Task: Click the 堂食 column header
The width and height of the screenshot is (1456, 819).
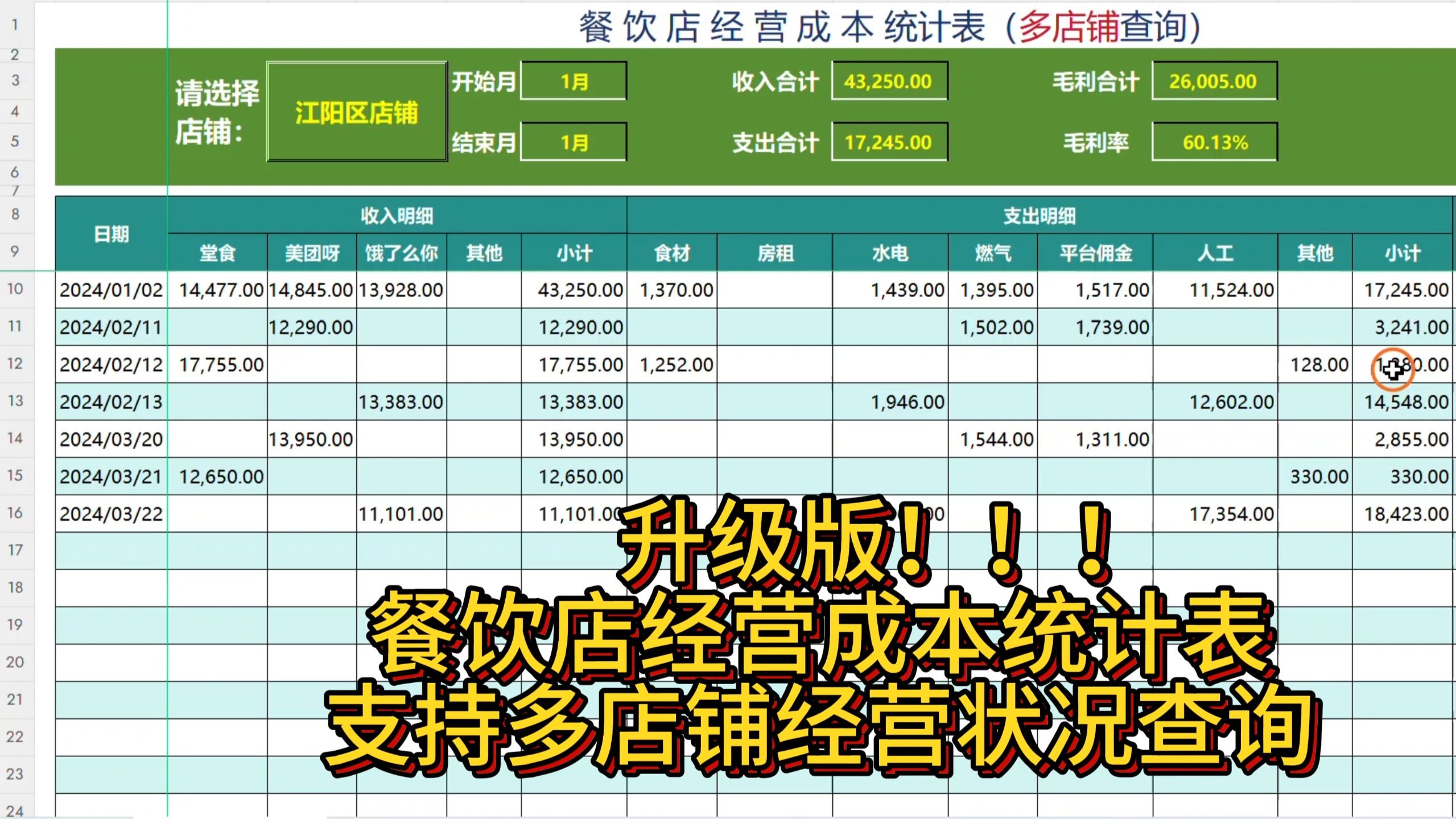Action: click(x=217, y=252)
